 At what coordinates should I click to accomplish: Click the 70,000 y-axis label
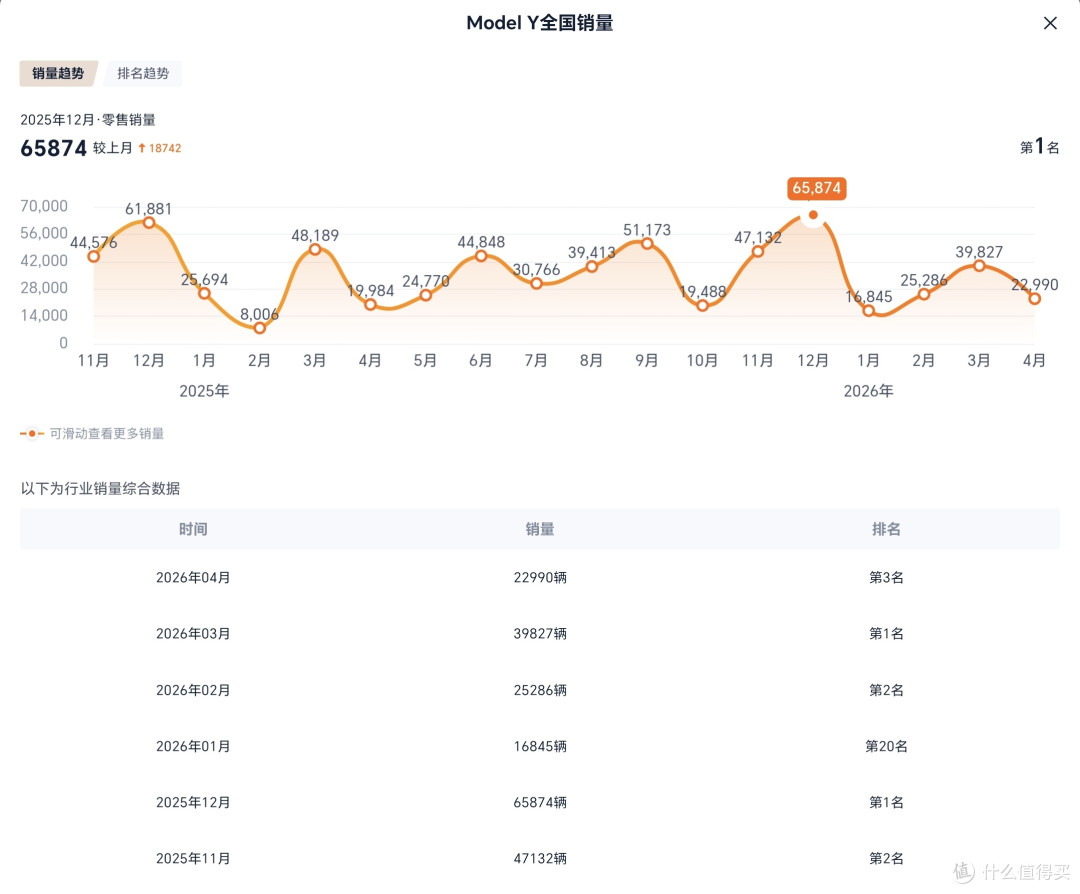(44, 206)
